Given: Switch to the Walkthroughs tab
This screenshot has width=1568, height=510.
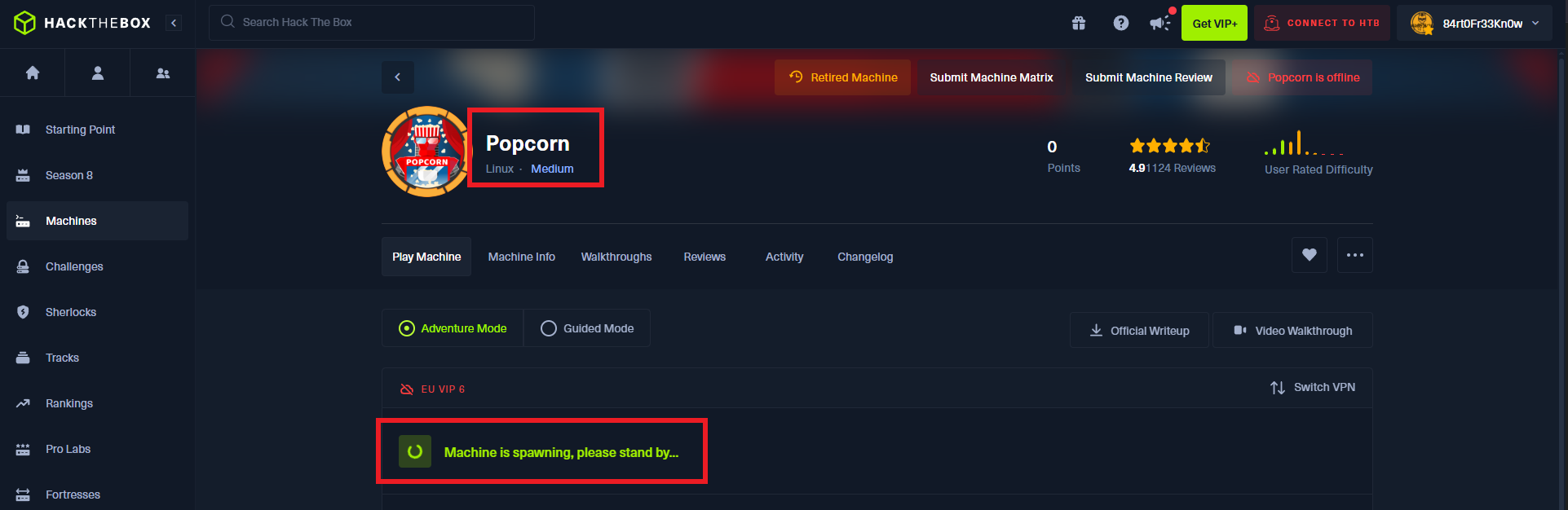Looking at the screenshot, I should point(616,257).
